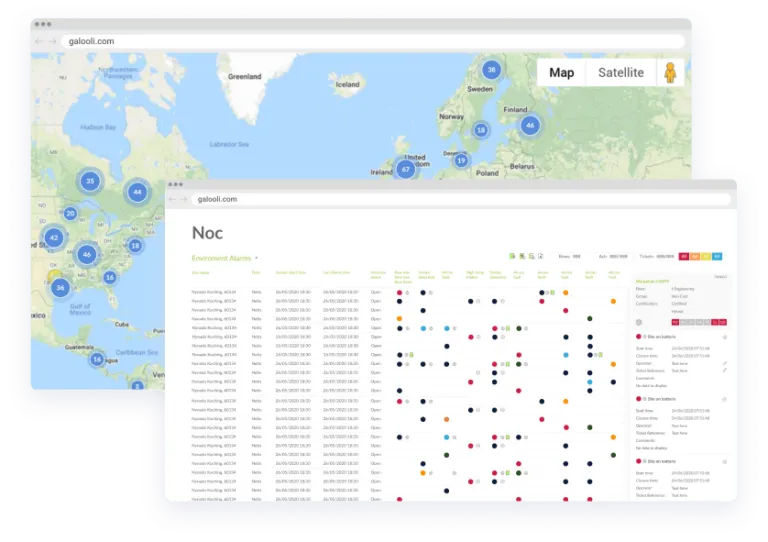
Task: Select the 18 cluster marker on the US east coast
Action: (135, 245)
